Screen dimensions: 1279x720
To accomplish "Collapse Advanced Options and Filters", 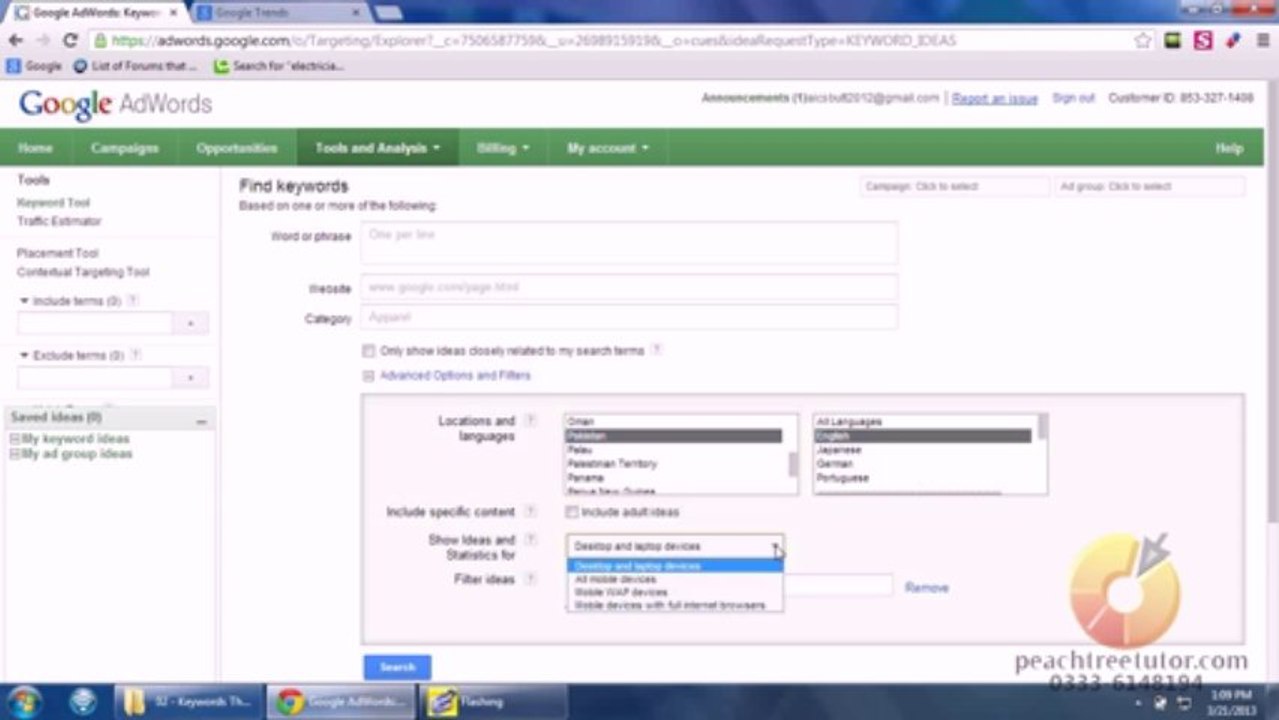I will coord(368,376).
